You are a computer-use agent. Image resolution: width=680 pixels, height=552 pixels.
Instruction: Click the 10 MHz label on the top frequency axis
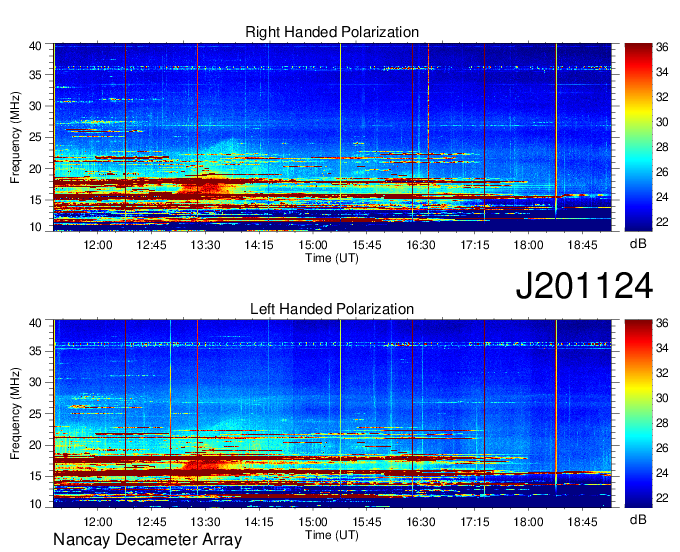35,227
